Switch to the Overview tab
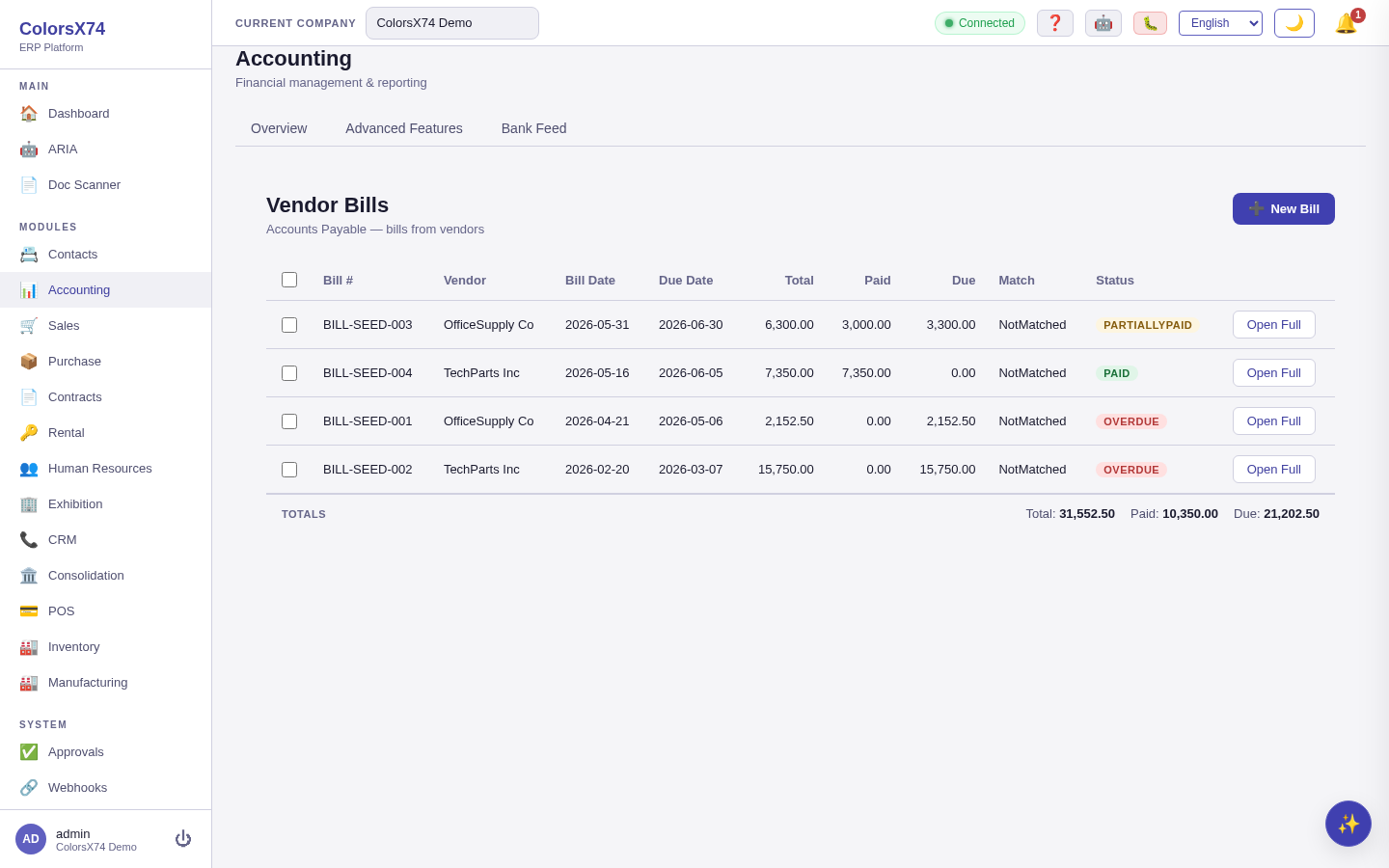The image size is (1389, 868). coord(279,128)
